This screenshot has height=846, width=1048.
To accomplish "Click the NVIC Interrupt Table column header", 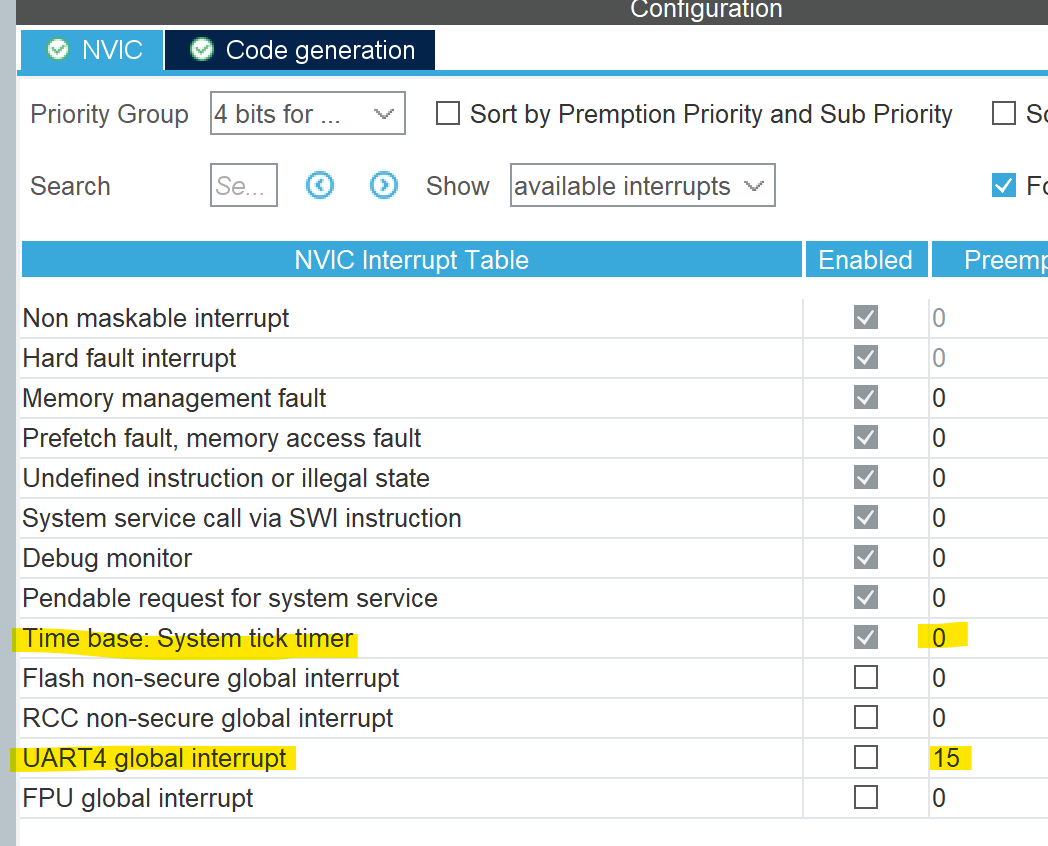I will click(x=411, y=260).
